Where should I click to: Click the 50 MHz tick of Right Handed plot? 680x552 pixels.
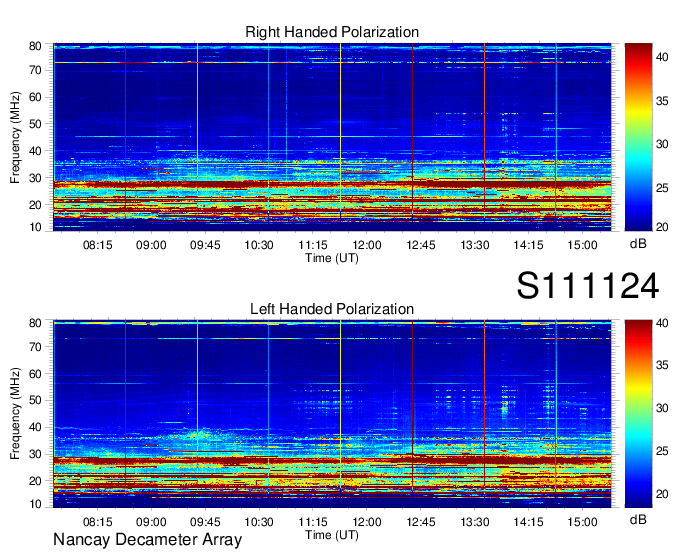click(x=35, y=124)
